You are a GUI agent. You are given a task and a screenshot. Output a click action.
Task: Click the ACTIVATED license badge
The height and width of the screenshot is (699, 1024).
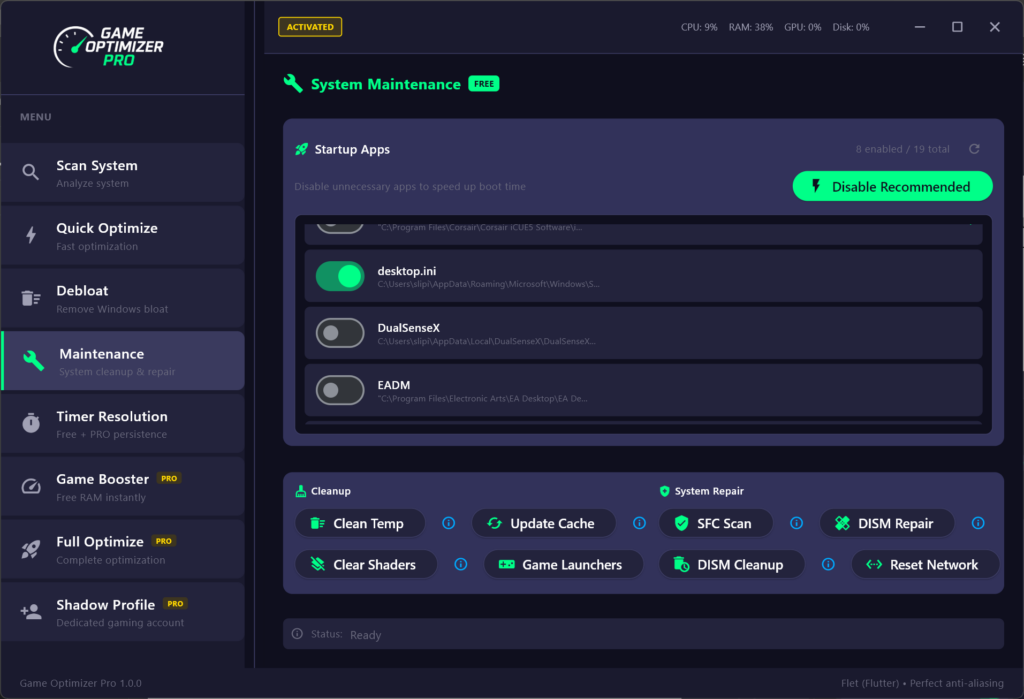click(310, 27)
